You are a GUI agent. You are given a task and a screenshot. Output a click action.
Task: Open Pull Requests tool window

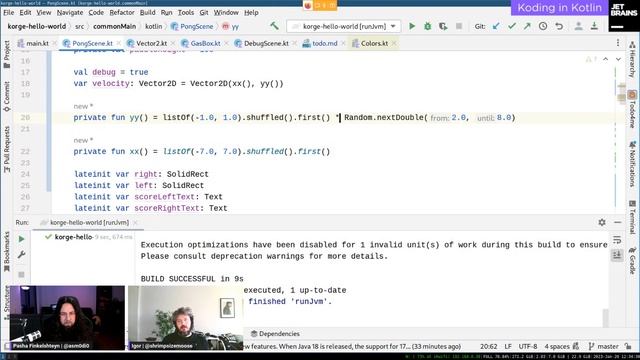7,149
